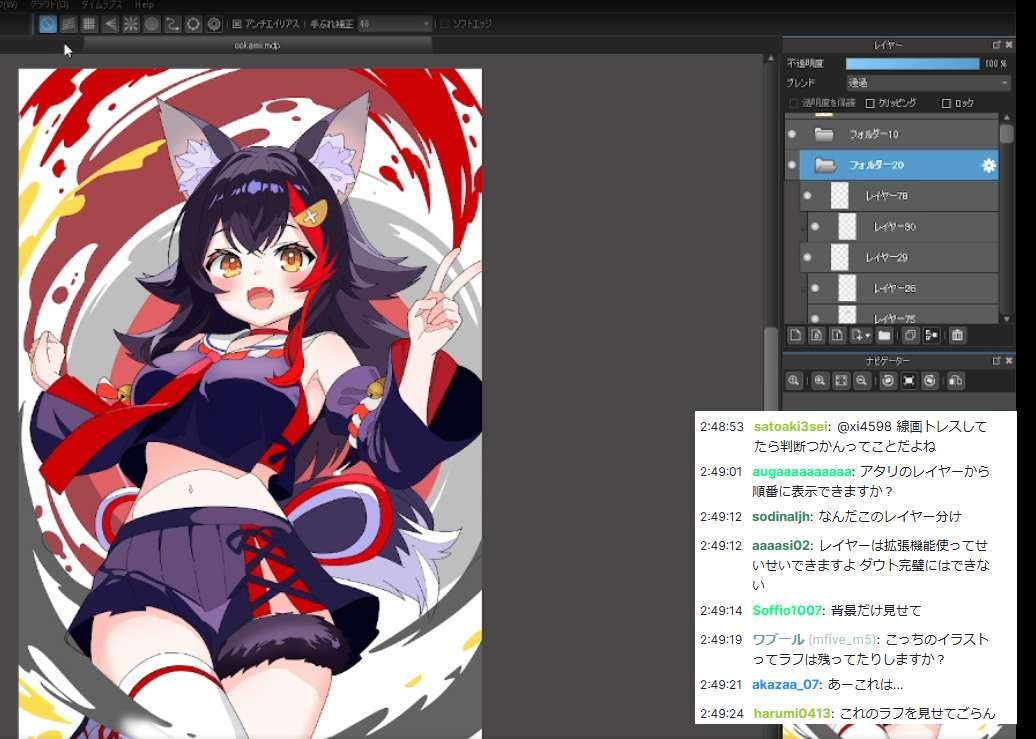Click chat username akazaa_07
This screenshot has height=739, width=1036.
click(x=786, y=685)
